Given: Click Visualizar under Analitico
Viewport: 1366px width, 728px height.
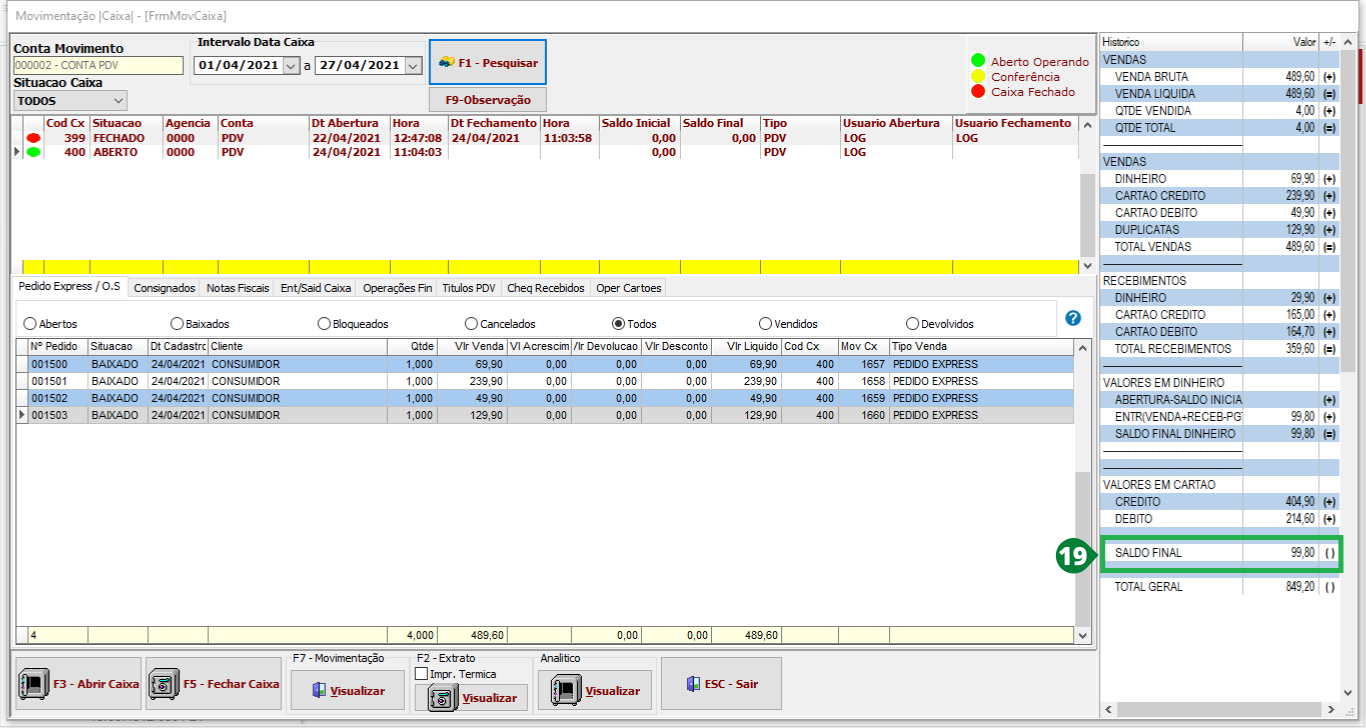Looking at the screenshot, I should tap(595, 690).
